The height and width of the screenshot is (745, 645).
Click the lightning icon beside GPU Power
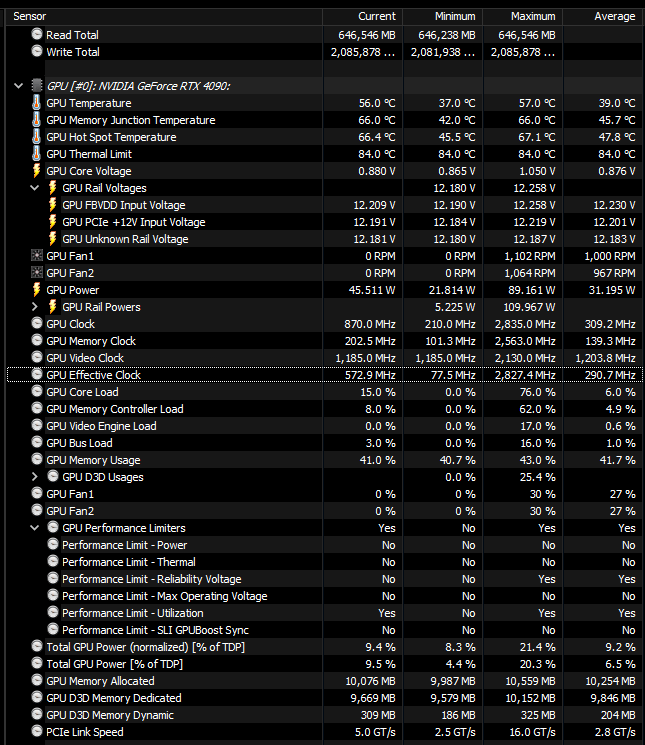point(37,290)
